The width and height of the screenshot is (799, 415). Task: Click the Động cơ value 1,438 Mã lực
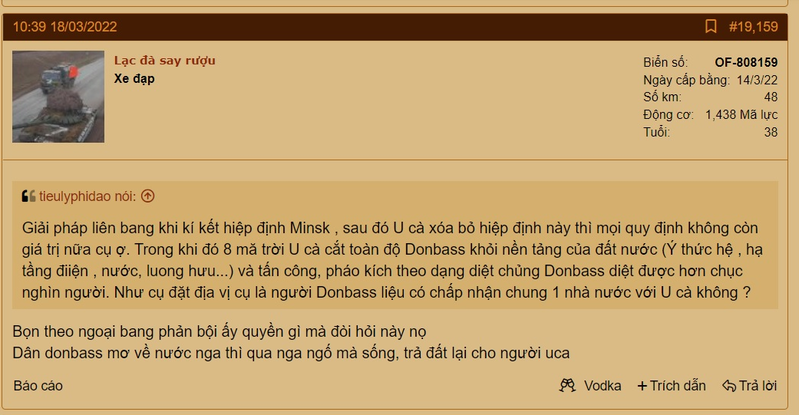click(x=741, y=115)
